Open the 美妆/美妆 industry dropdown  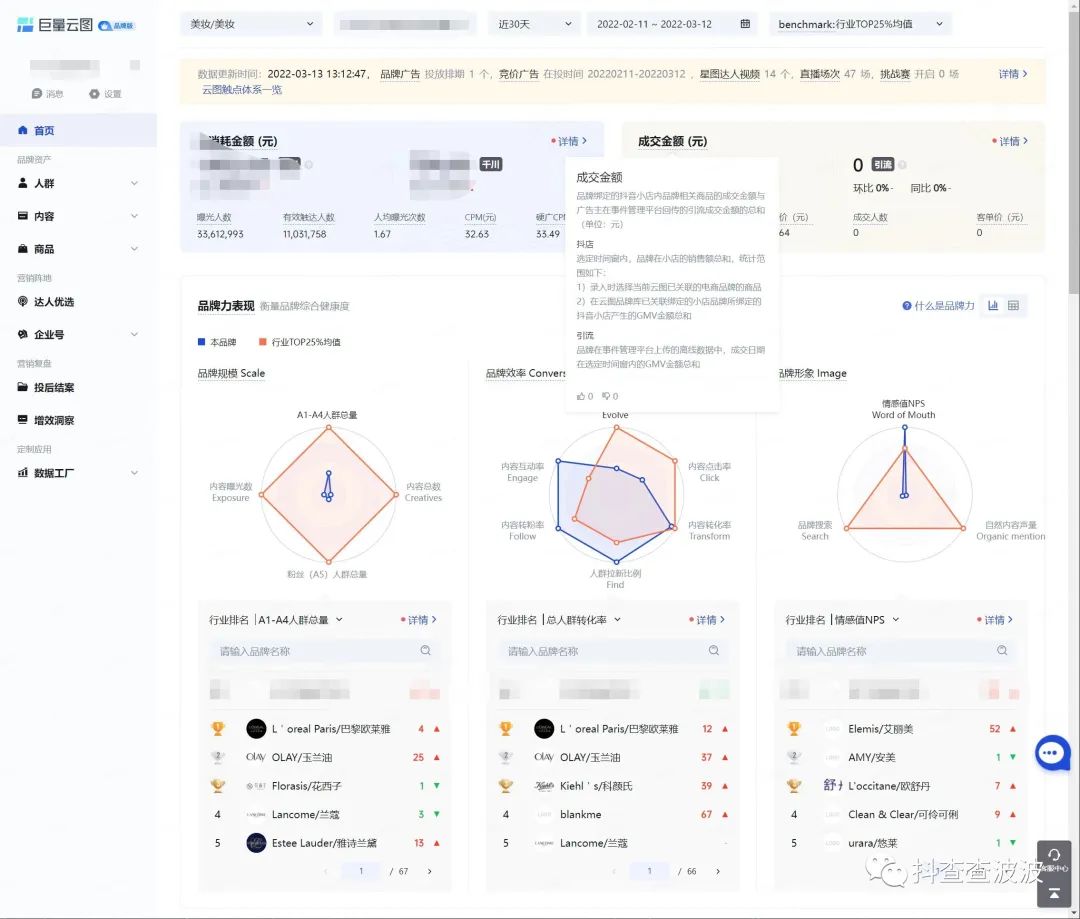251,24
